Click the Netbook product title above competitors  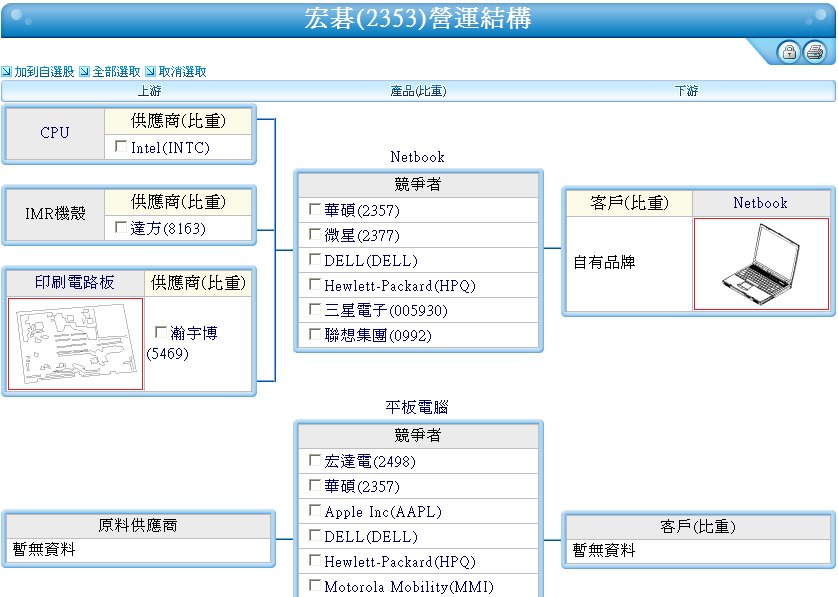(417, 157)
